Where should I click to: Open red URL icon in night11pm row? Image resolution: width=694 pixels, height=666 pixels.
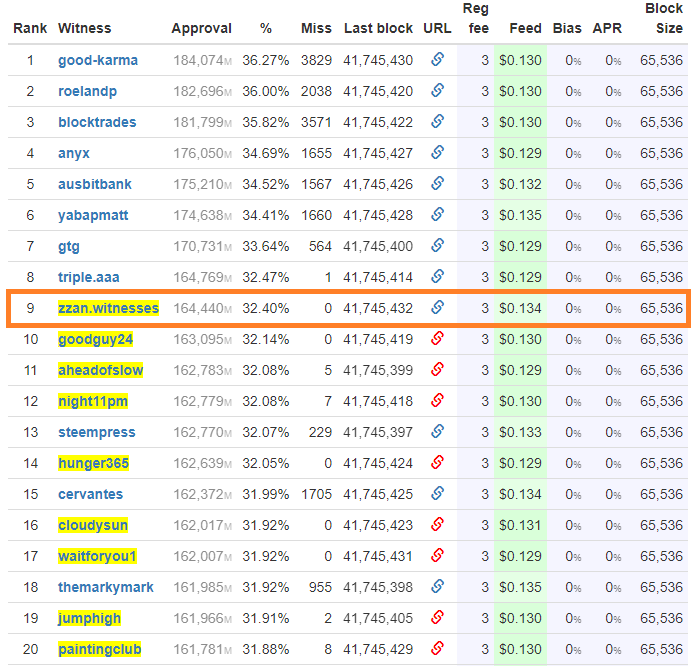(x=437, y=401)
